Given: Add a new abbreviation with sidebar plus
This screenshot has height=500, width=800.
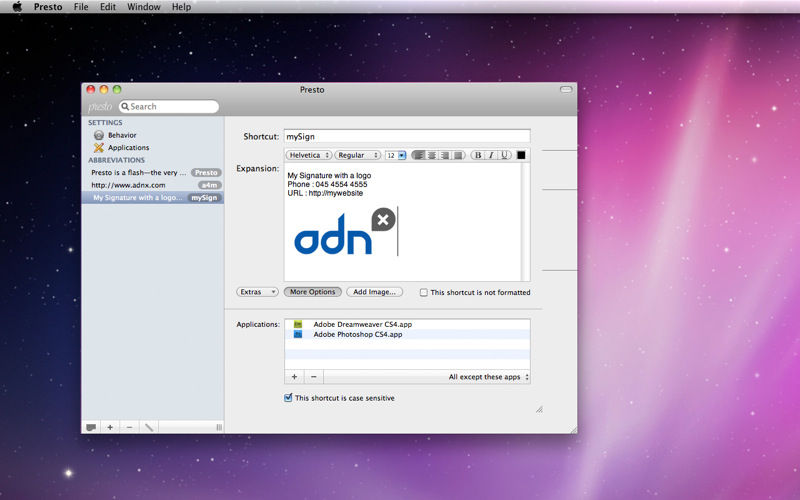Looking at the screenshot, I should (110, 427).
